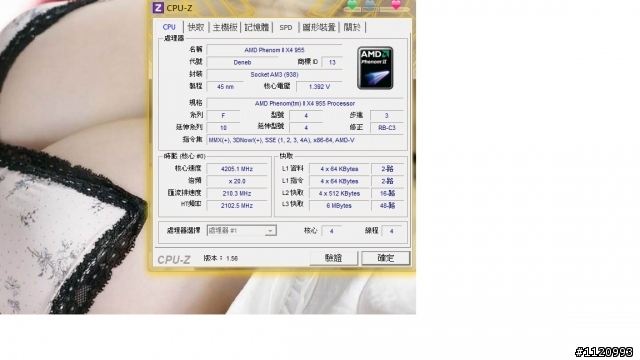Viewport: 640px width, 360px height.
Task: Click the L2 16-way associativity value
Action: [387, 193]
